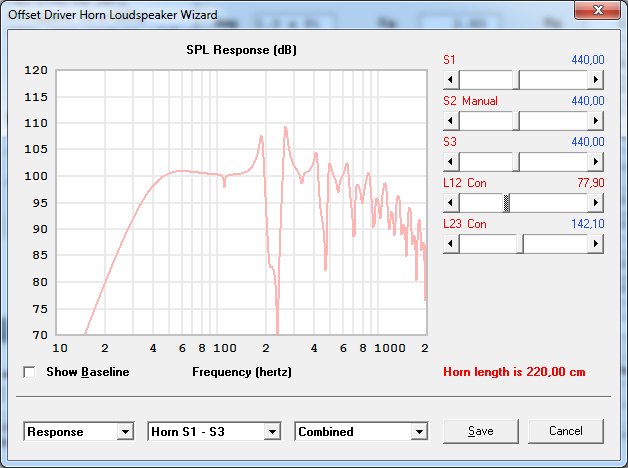
Task: Click the S3 slider thumb
Action: coord(516,162)
